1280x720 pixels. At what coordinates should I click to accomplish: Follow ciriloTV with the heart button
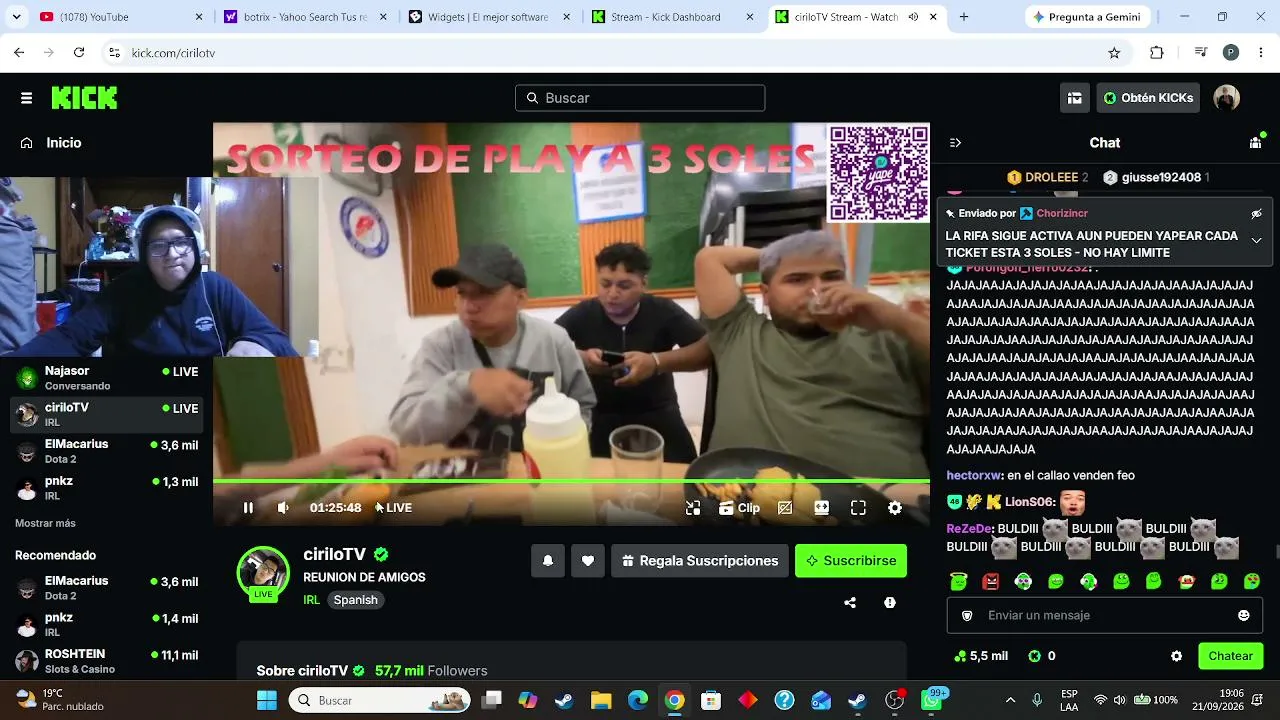pyautogui.click(x=588, y=561)
